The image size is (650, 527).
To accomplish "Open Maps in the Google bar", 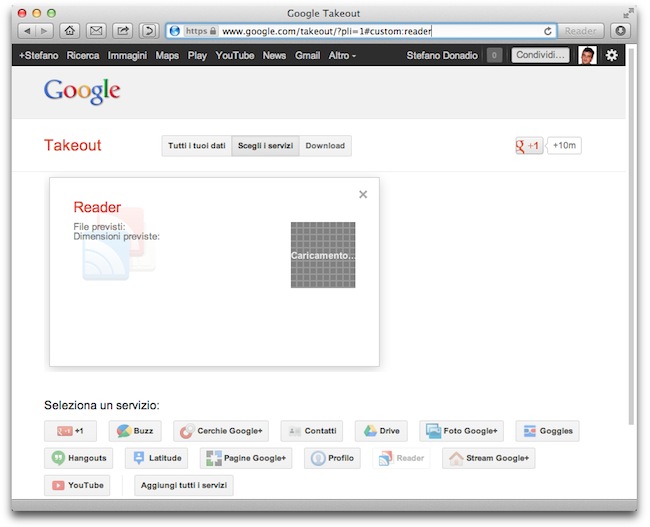I will [167, 56].
